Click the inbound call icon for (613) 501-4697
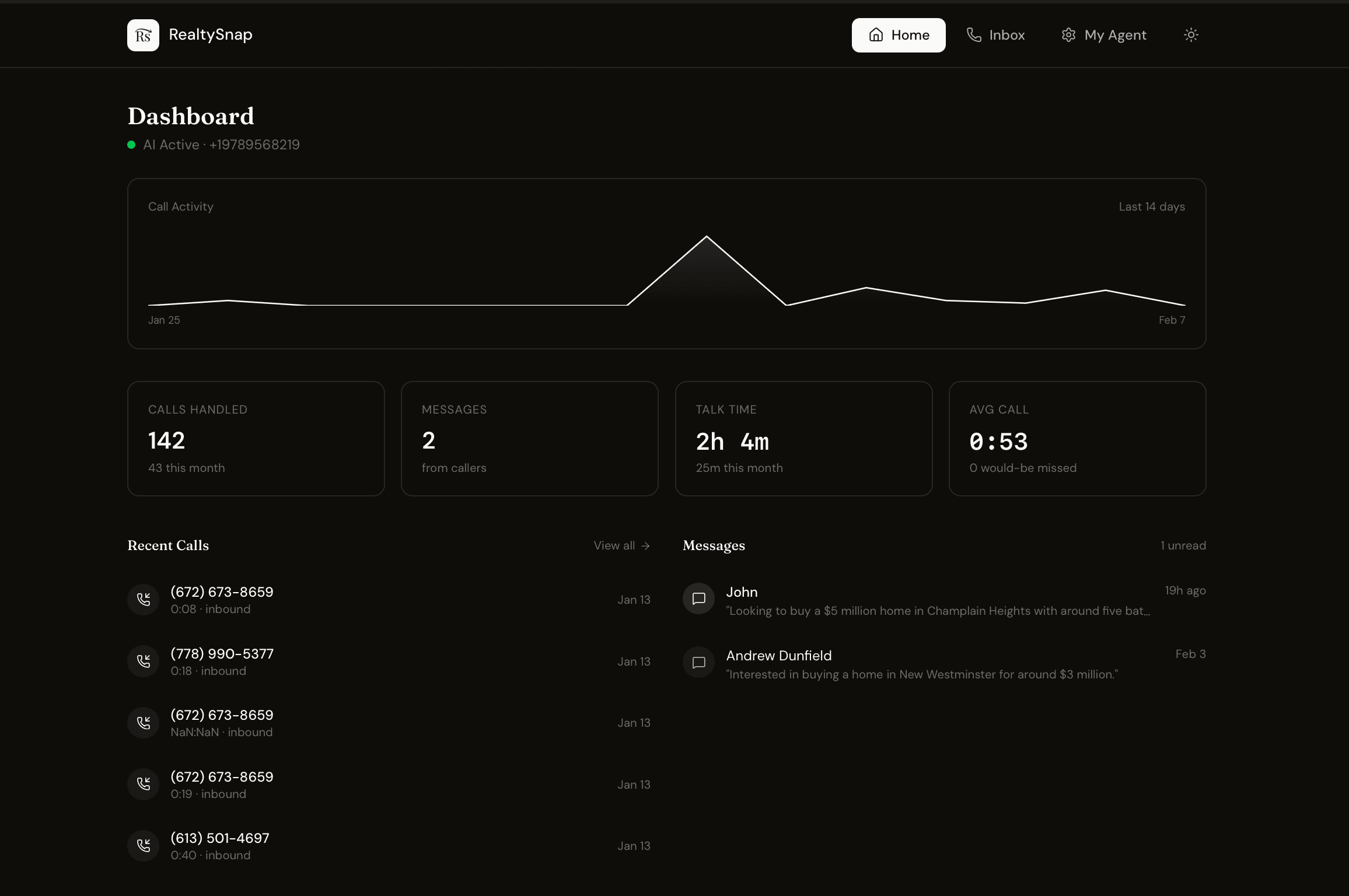The width and height of the screenshot is (1349, 896). click(144, 845)
